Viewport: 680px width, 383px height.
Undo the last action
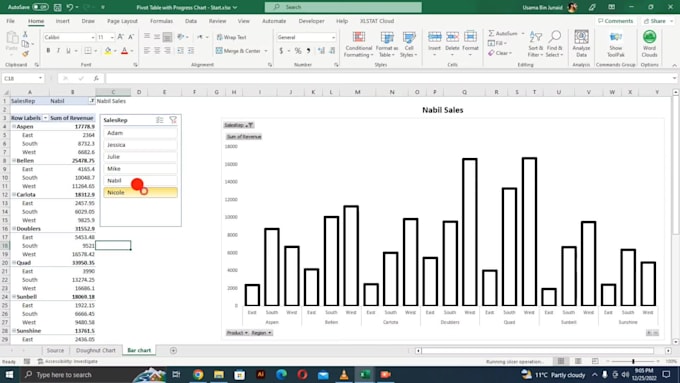tap(70, 7)
